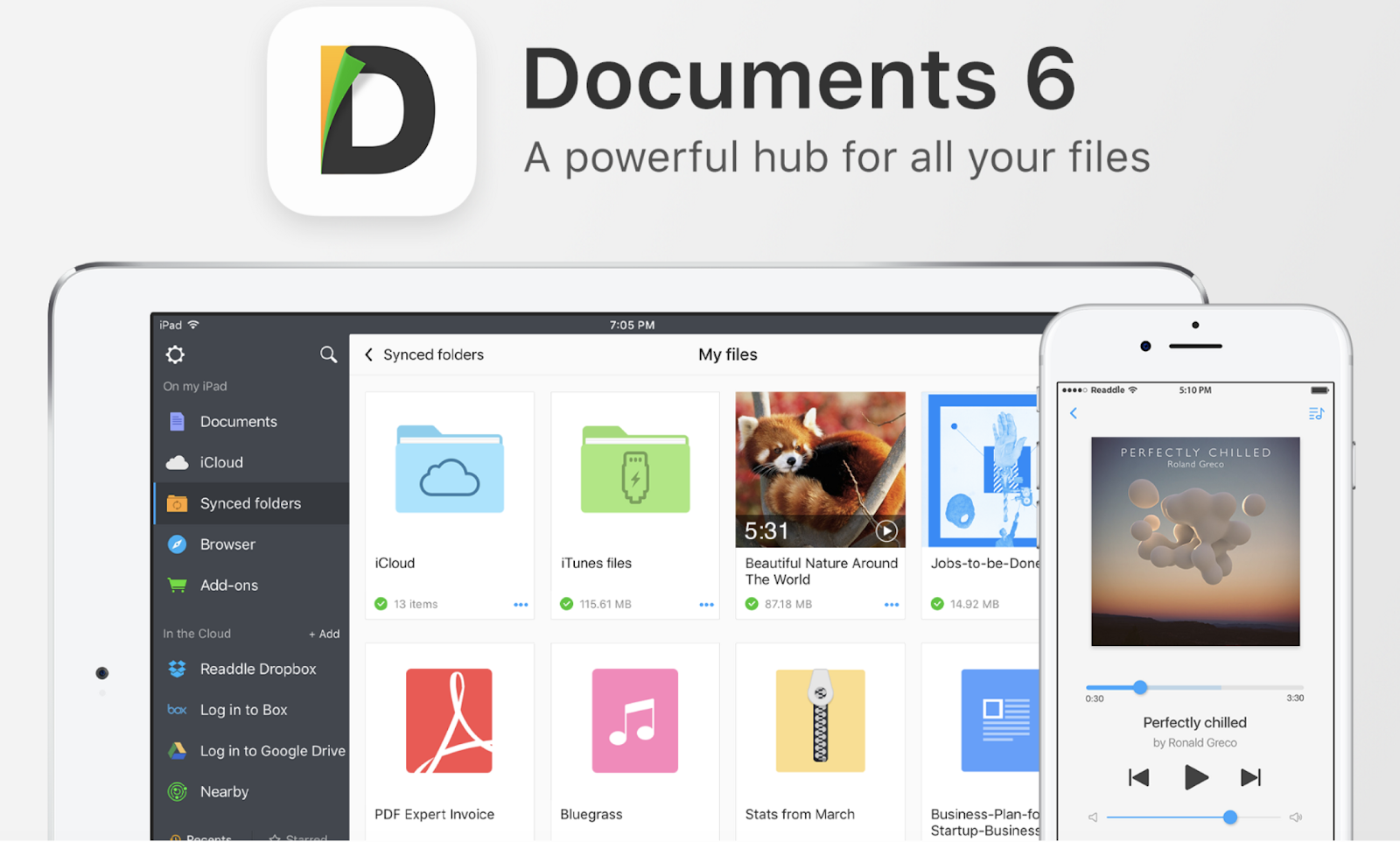This screenshot has width=1400, height=842.
Task: Click the 'Bluegrass' file name
Action: 591,814
